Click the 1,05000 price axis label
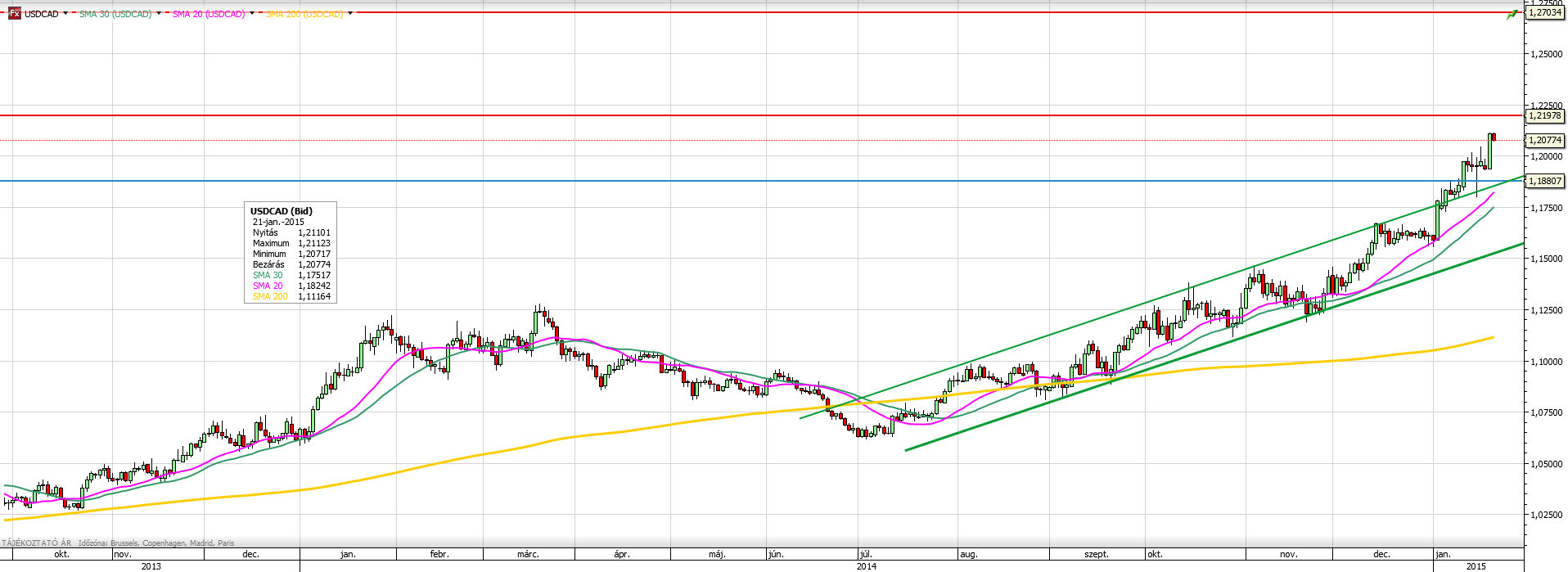 (x=1545, y=463)
